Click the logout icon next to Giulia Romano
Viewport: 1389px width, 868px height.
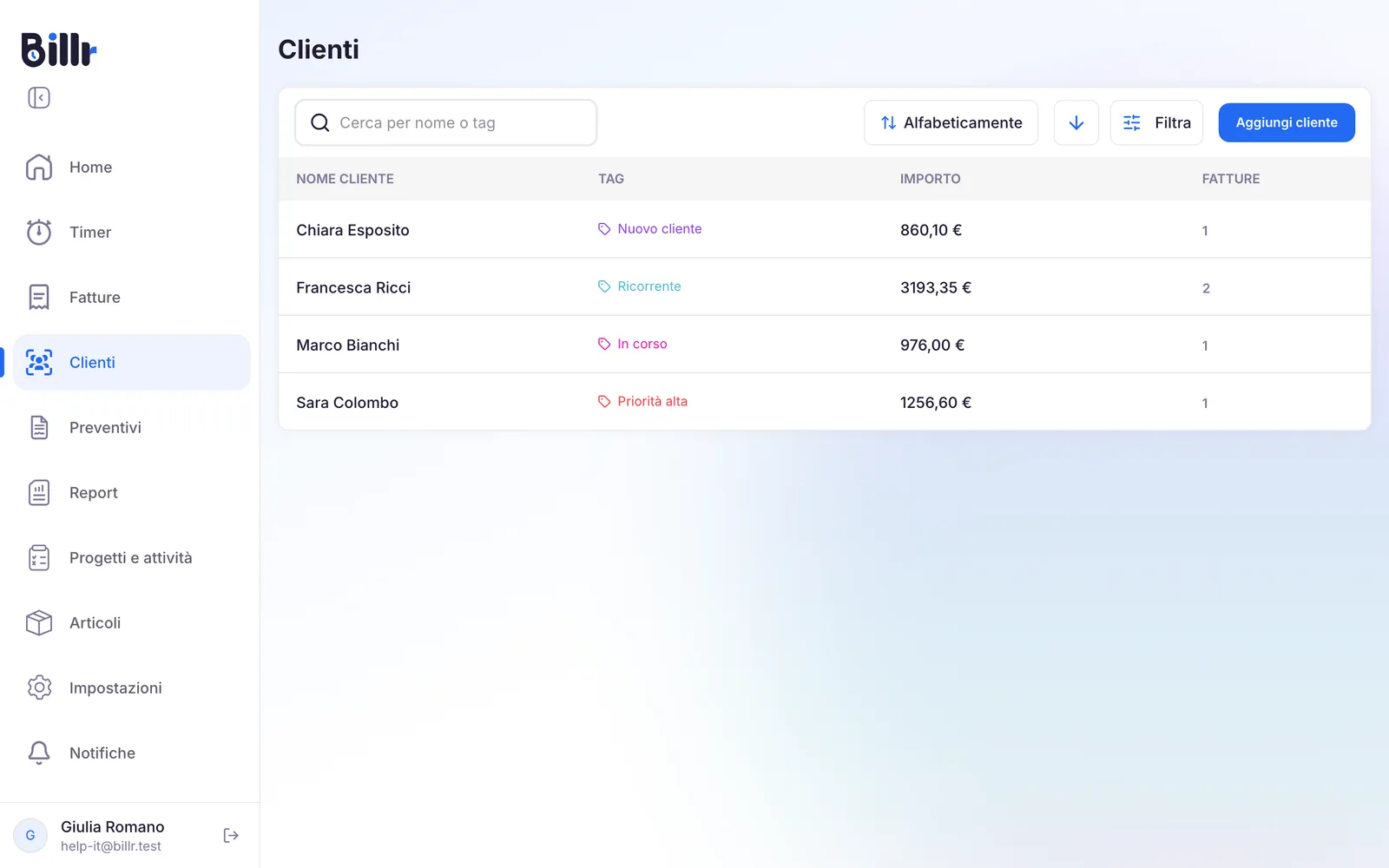click(231, 835)
